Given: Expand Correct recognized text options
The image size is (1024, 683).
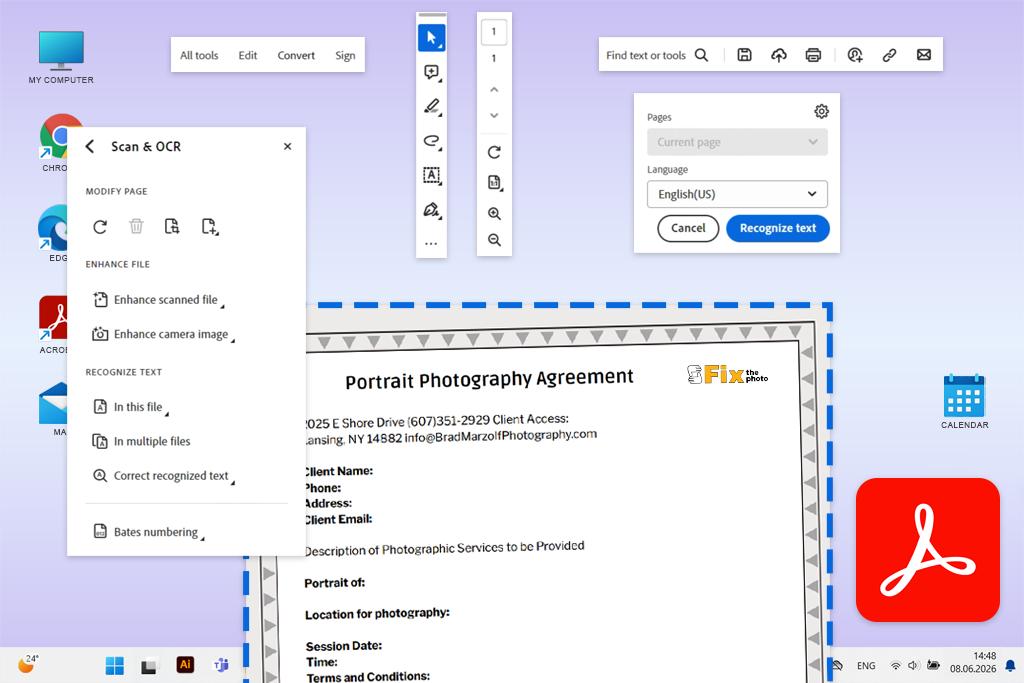Looking at the screenshot, I should click(x=164, y=475).
